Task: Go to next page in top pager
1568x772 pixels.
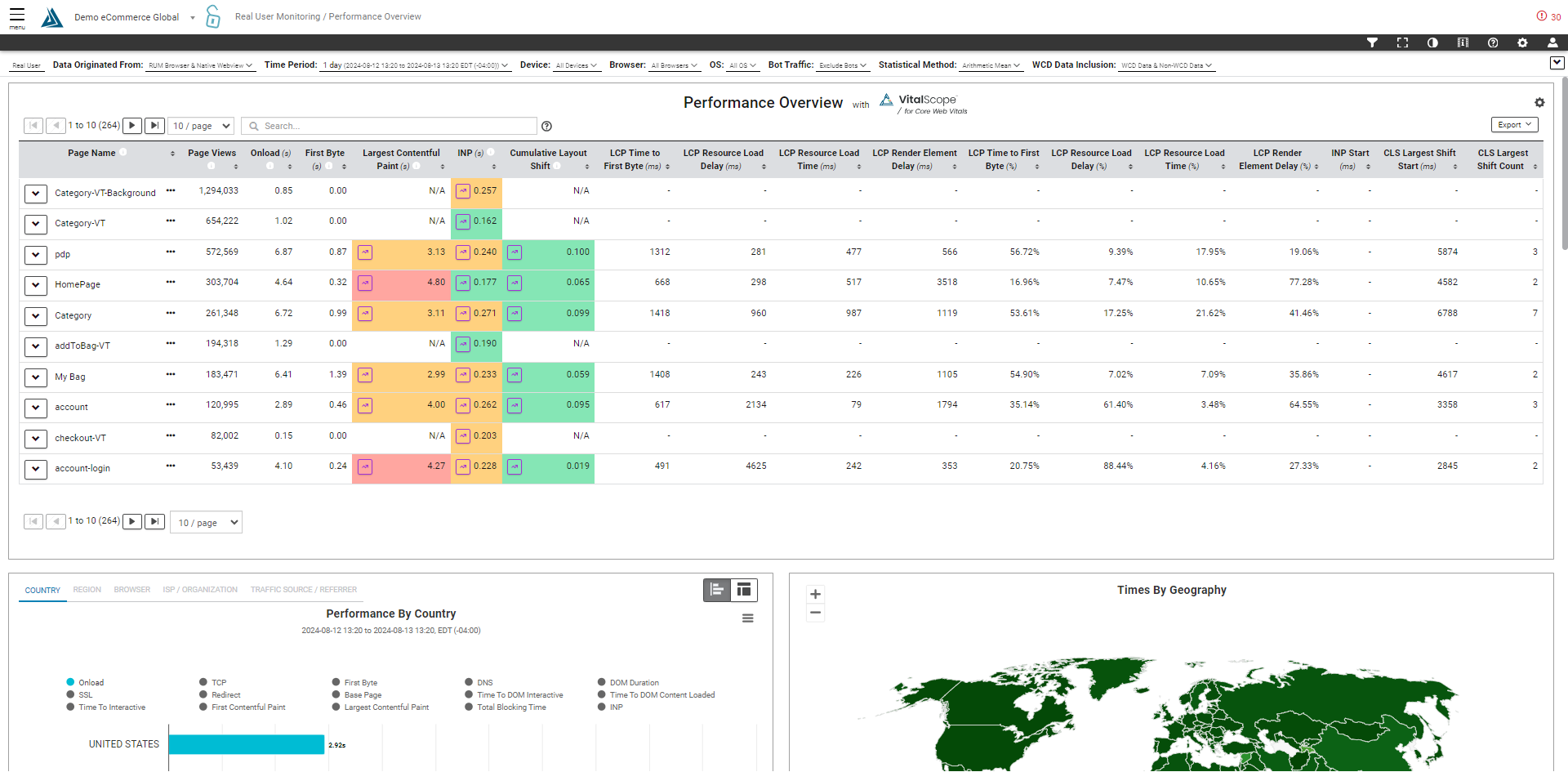Action: tap(132, 126)
